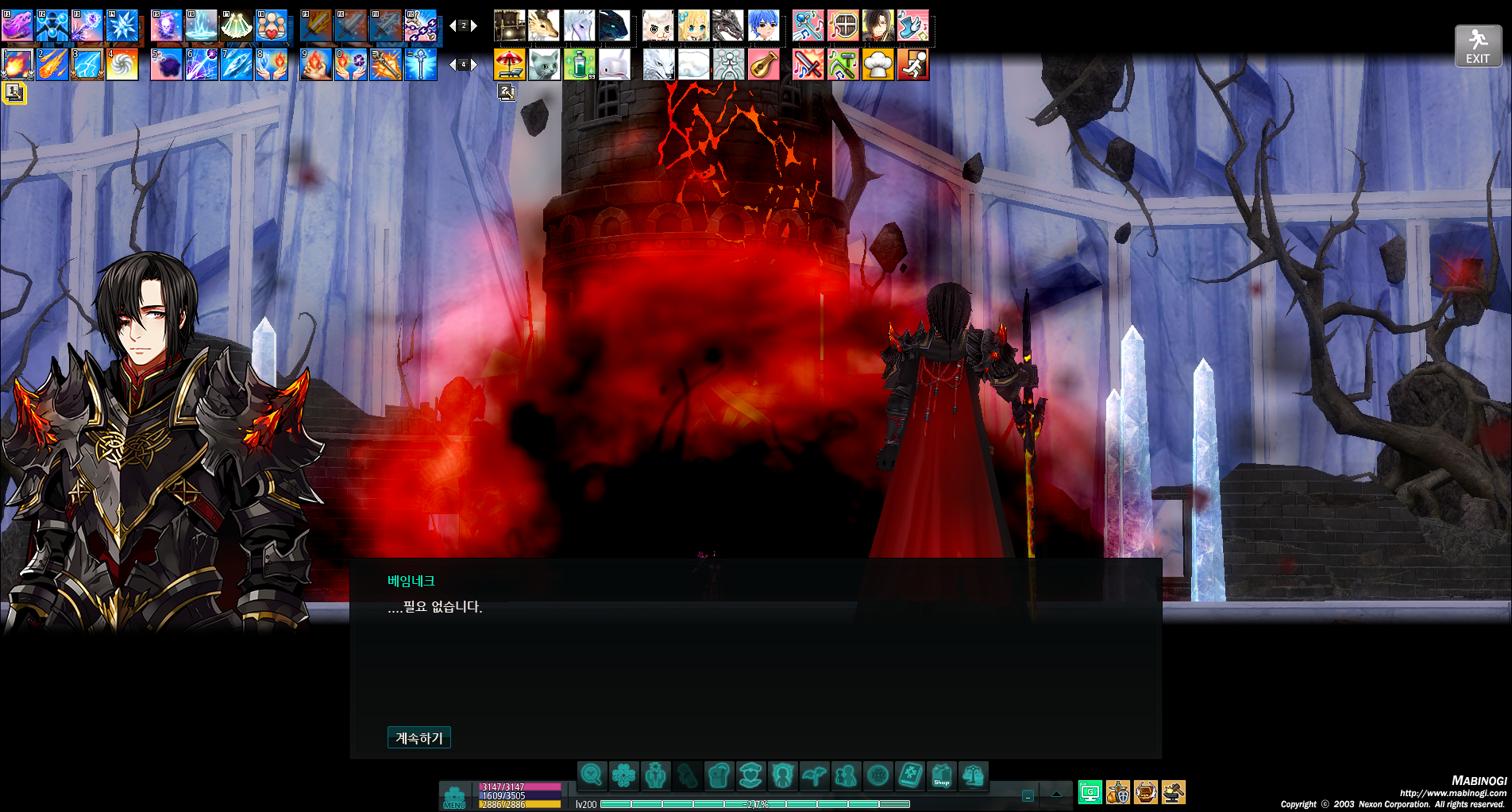Image resolution: width=1512 pixels, height=812 pixels.
Task: Cast the meteor skill in slot 2
Action: 52,64
